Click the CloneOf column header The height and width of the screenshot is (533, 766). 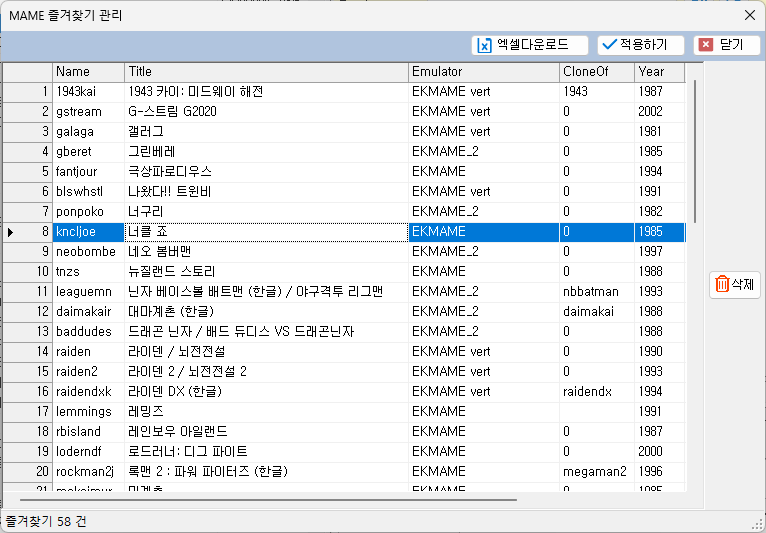[x=596, y=72]
